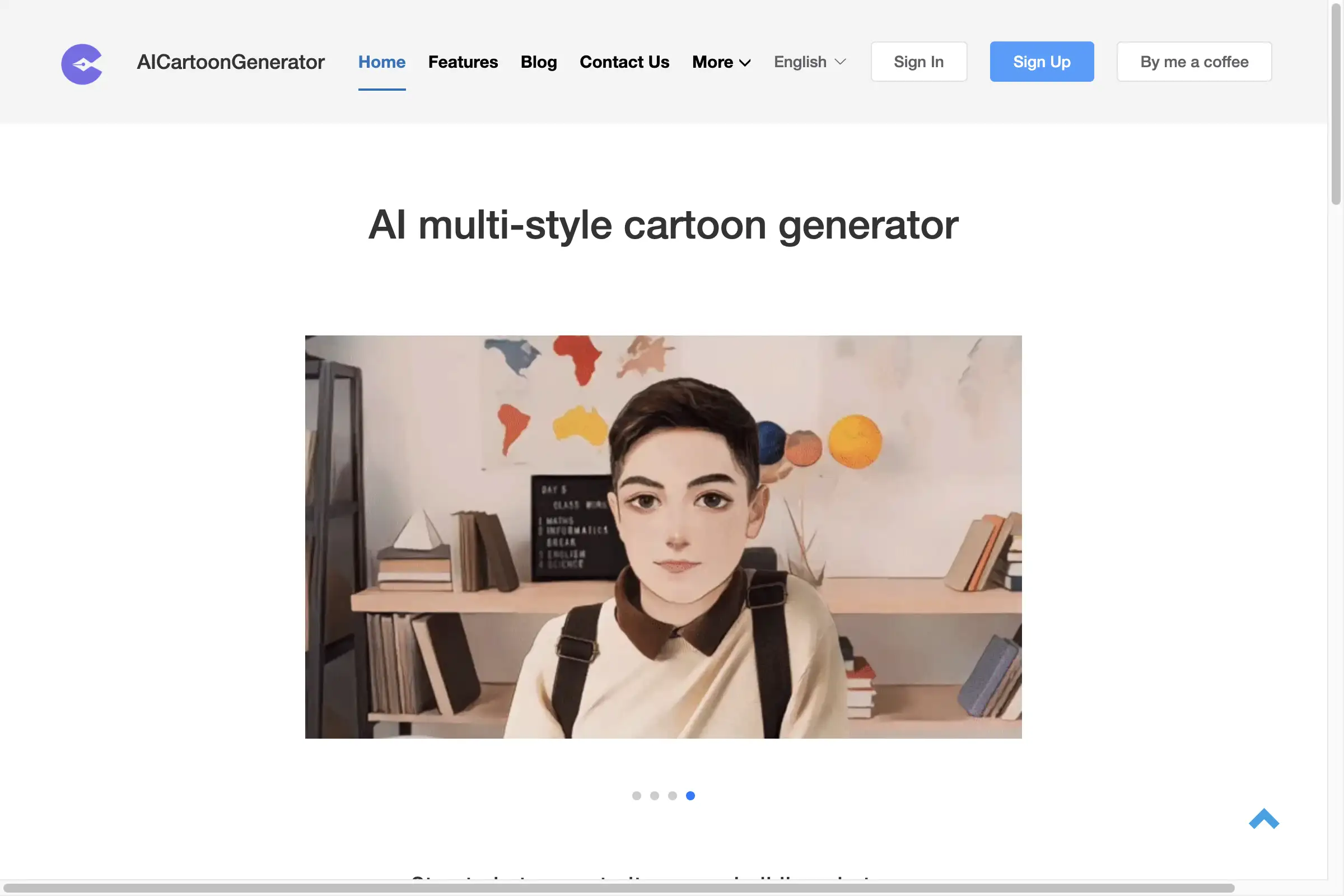Expand the More dropdown menu
Screen dimensions: 1344x896
tap(721, 61)
